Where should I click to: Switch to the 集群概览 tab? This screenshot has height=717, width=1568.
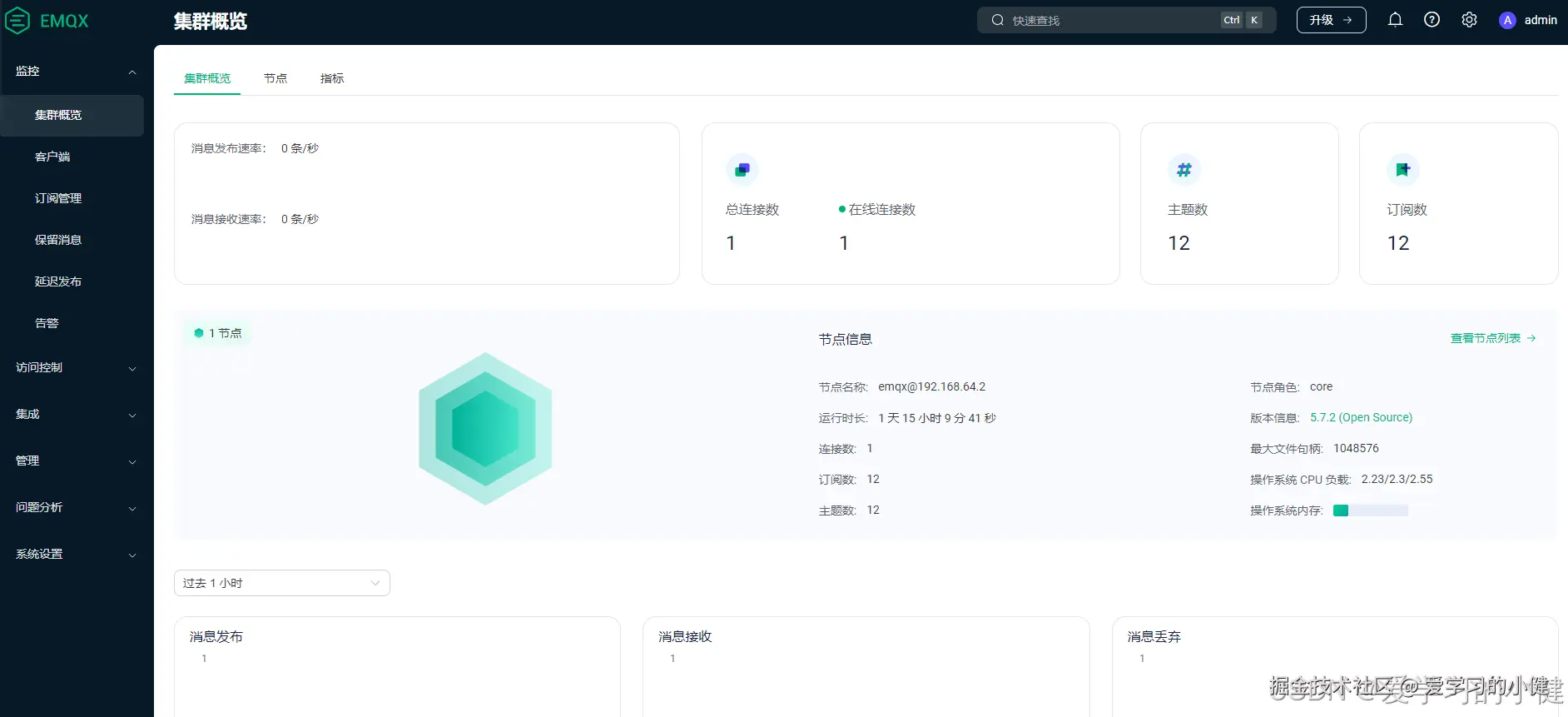pyautogui.click(x=207, y=78)
